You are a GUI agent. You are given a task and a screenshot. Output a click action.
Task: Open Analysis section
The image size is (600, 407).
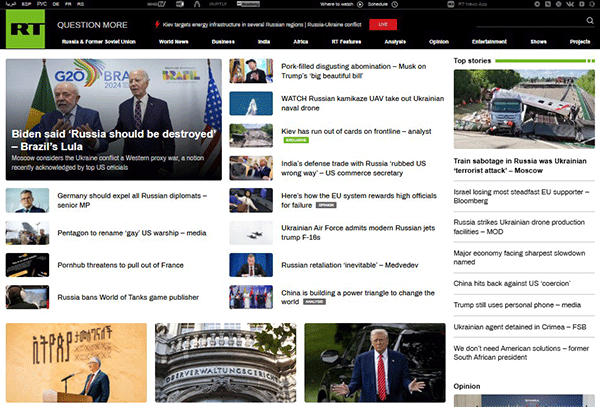[x=395, y=42]
